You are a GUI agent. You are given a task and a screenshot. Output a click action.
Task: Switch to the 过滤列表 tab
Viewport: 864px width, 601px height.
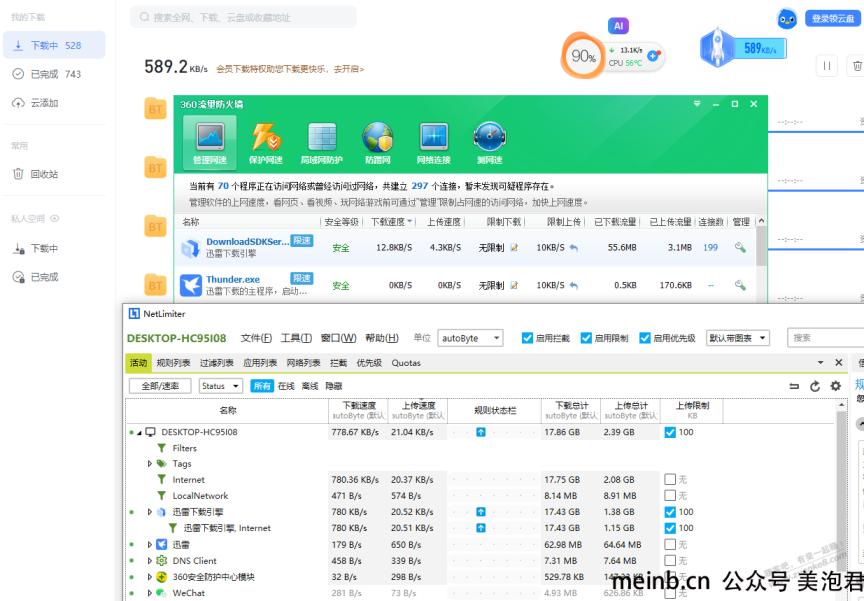click(x=217, y=363)
